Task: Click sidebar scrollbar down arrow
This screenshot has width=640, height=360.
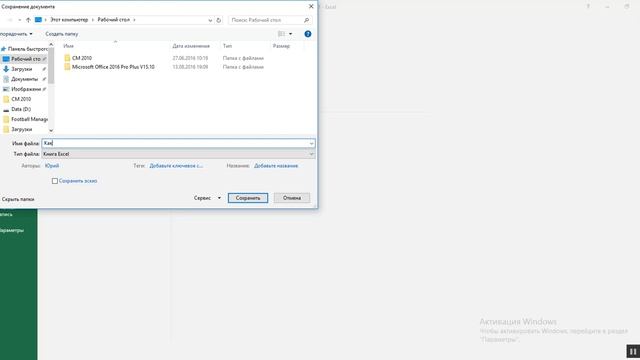Action: (x=51, y=130)
